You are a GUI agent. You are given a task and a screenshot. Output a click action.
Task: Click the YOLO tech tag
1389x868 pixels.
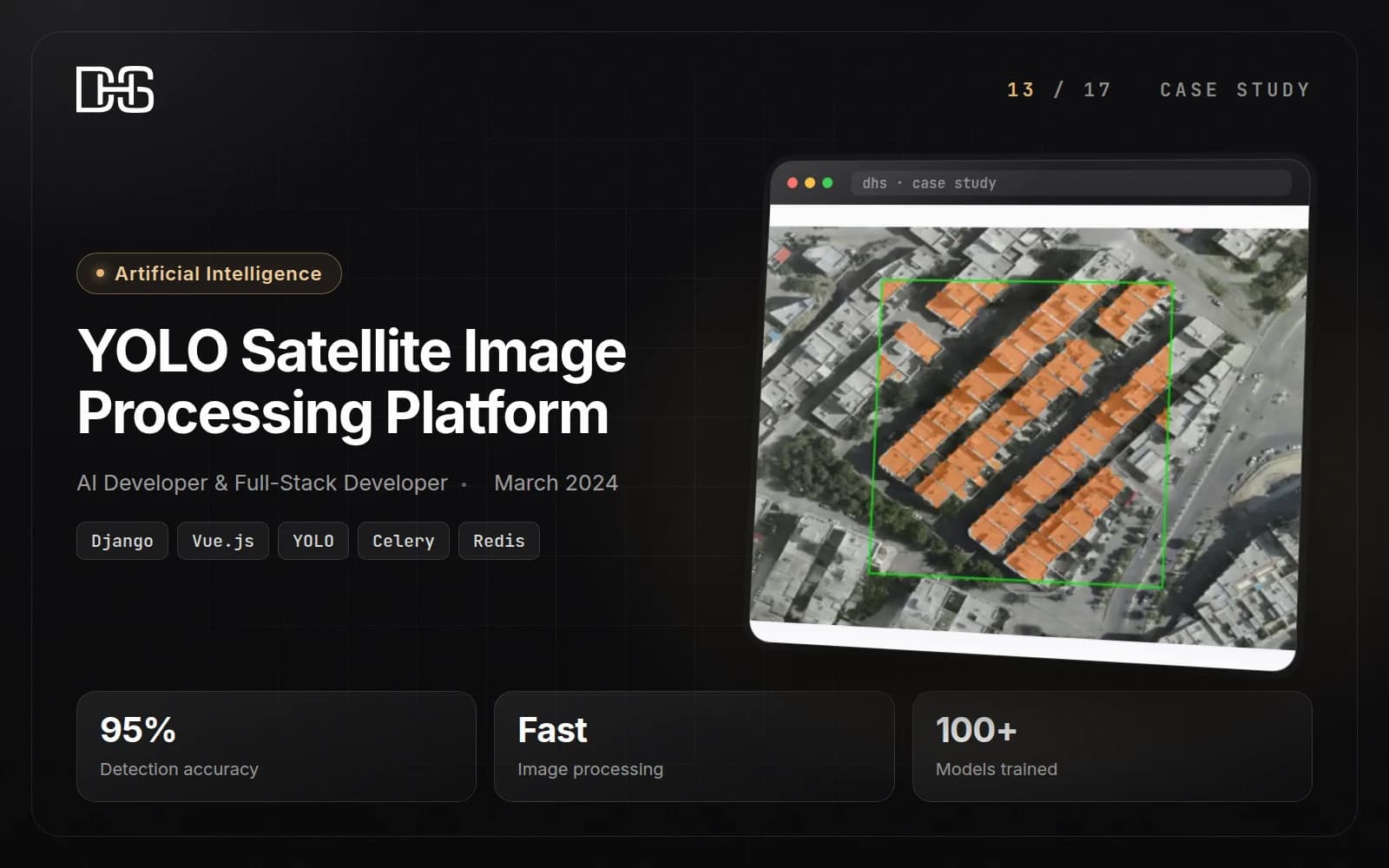(x=313, y=541)
